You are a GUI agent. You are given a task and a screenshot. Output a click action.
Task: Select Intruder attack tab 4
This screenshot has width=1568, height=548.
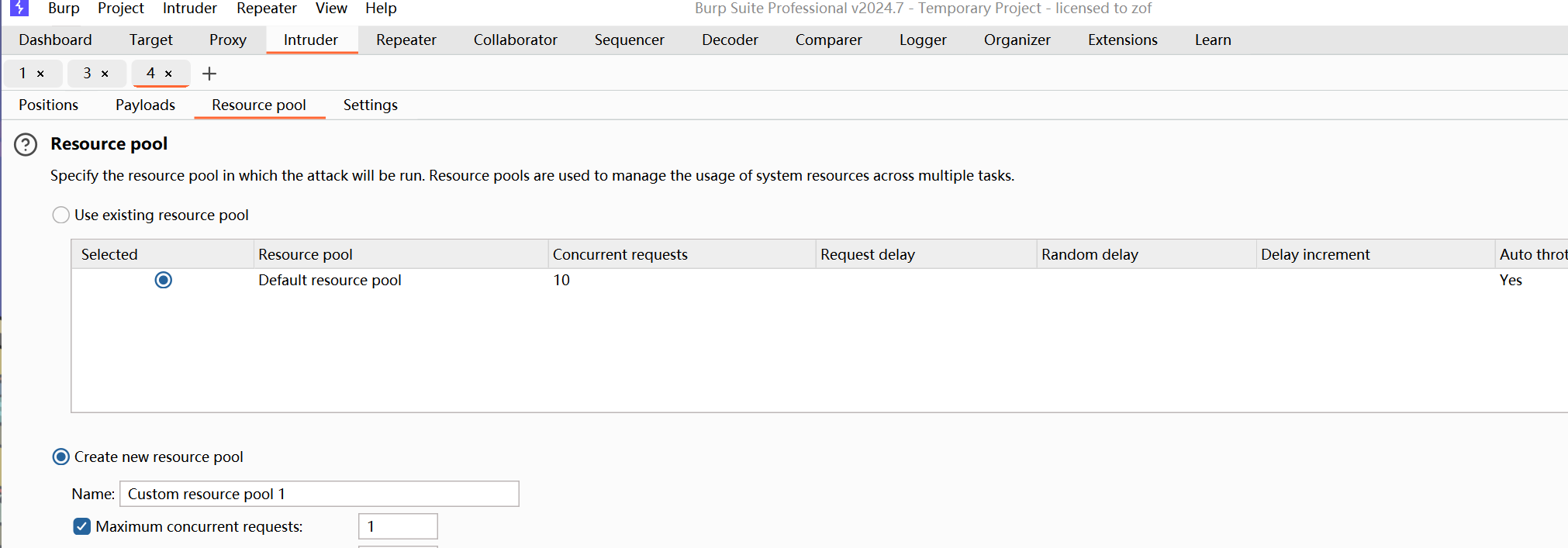click(x=151, y=74)
